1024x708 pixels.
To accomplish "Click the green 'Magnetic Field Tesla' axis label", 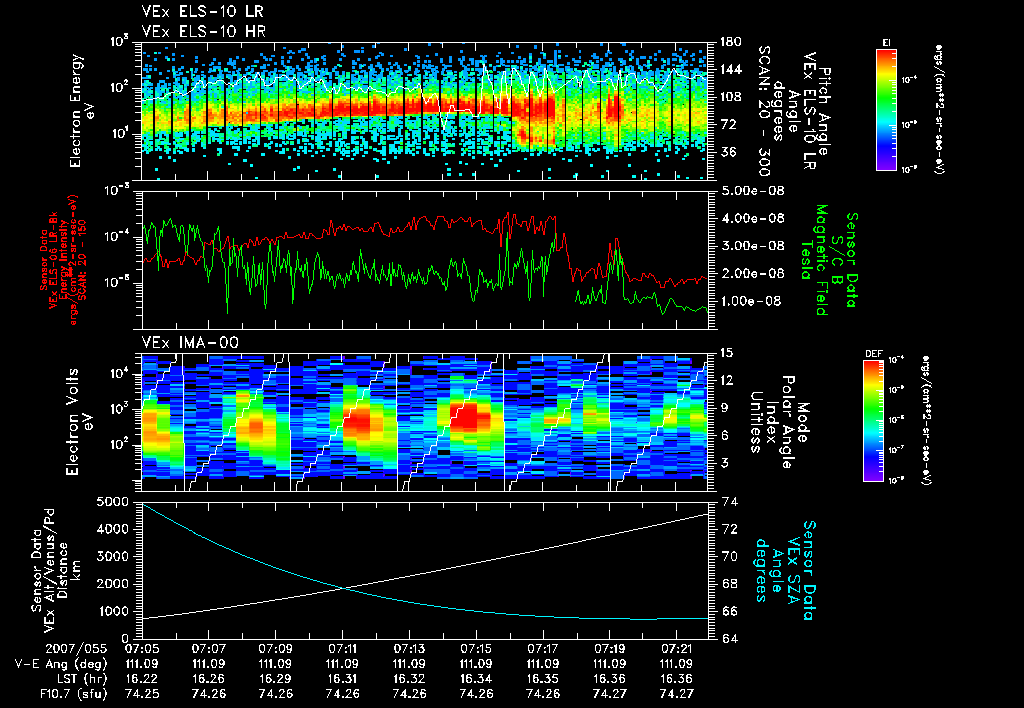I will [814, 260].
